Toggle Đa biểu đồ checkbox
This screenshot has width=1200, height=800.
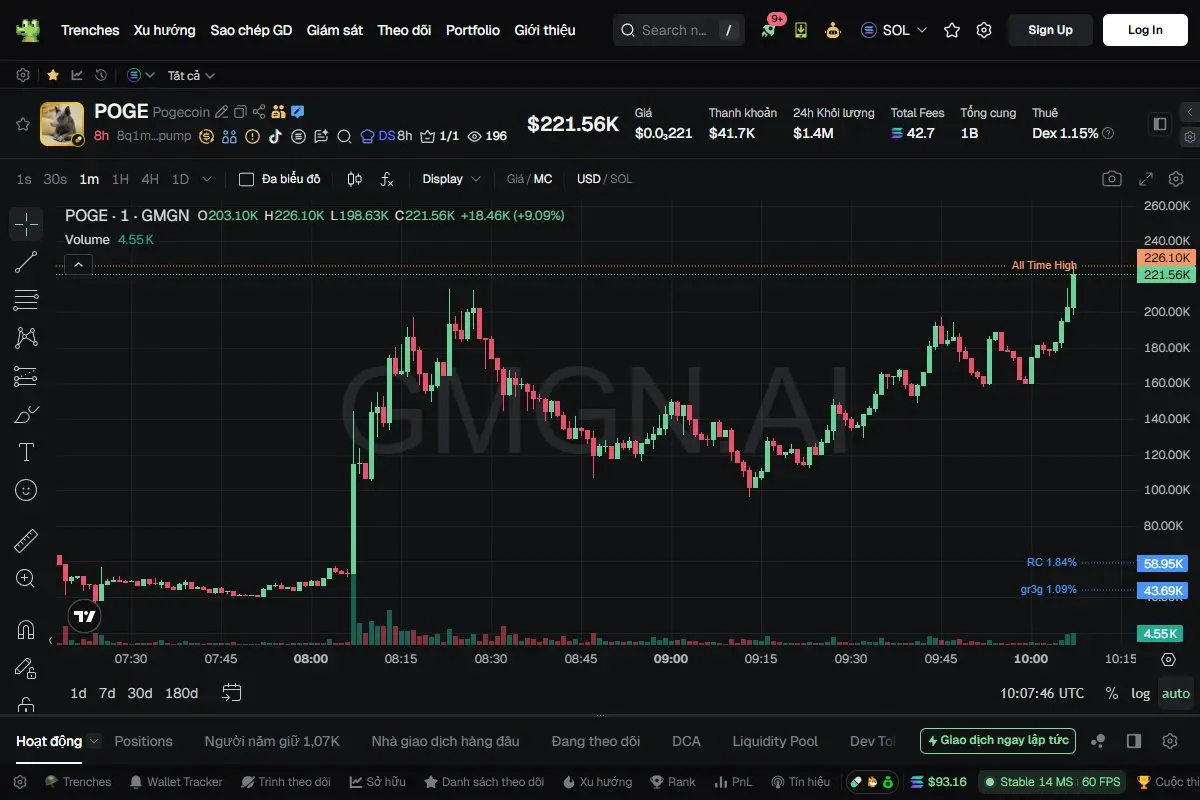[246, 179]
